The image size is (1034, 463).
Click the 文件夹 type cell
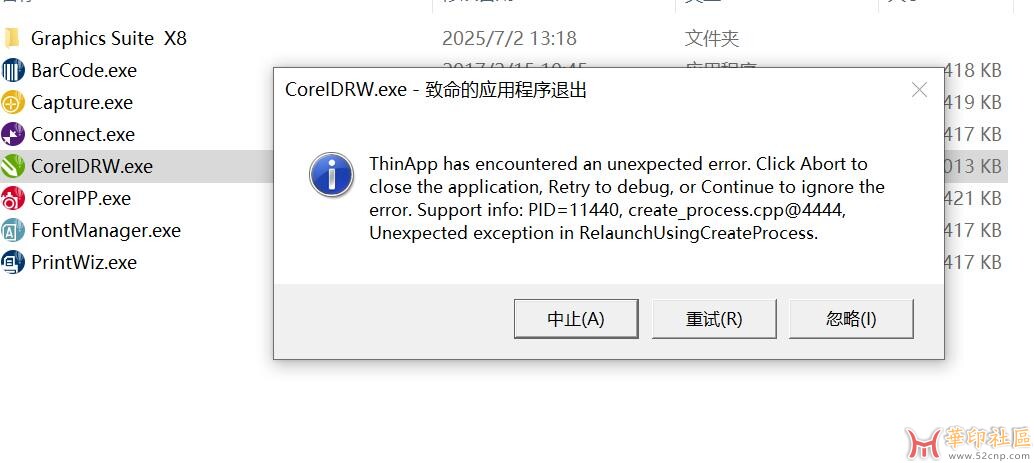[712, 38]
